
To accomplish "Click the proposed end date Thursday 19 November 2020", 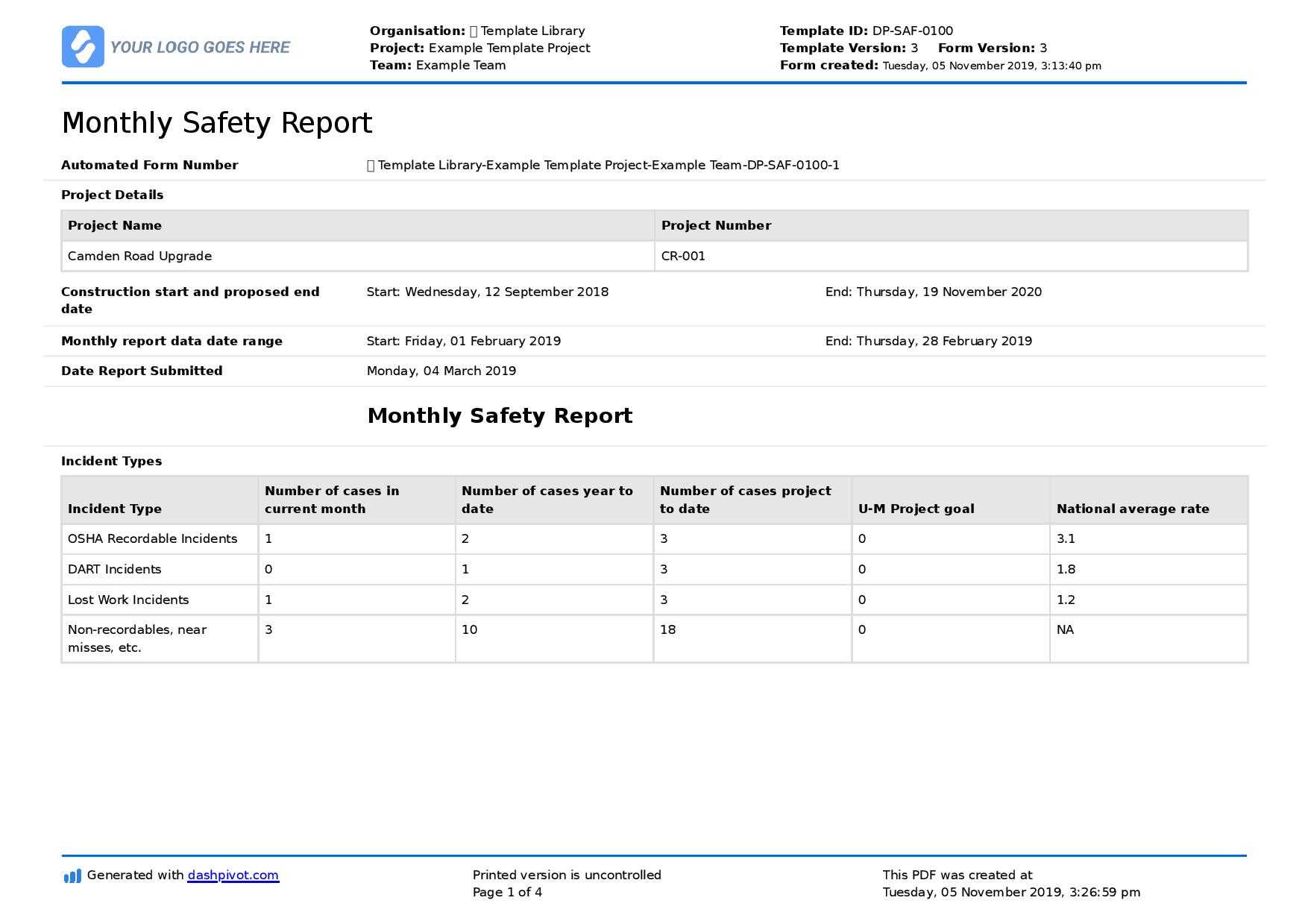I will click(x=932, y=292).
